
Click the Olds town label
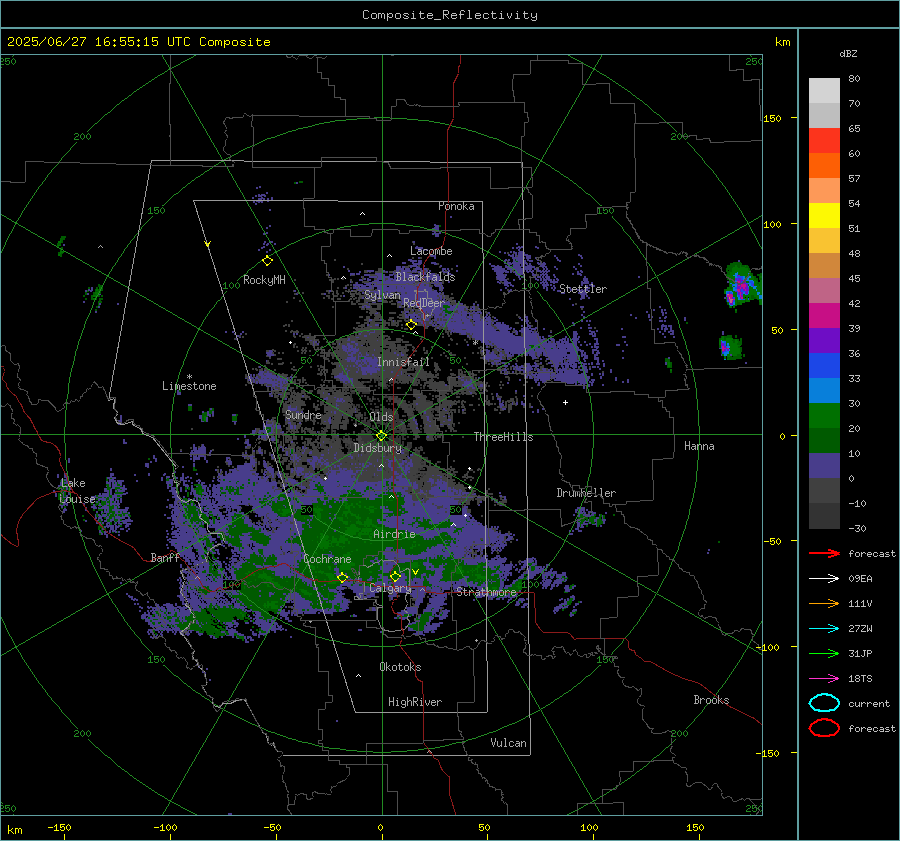tap(381, 417)
